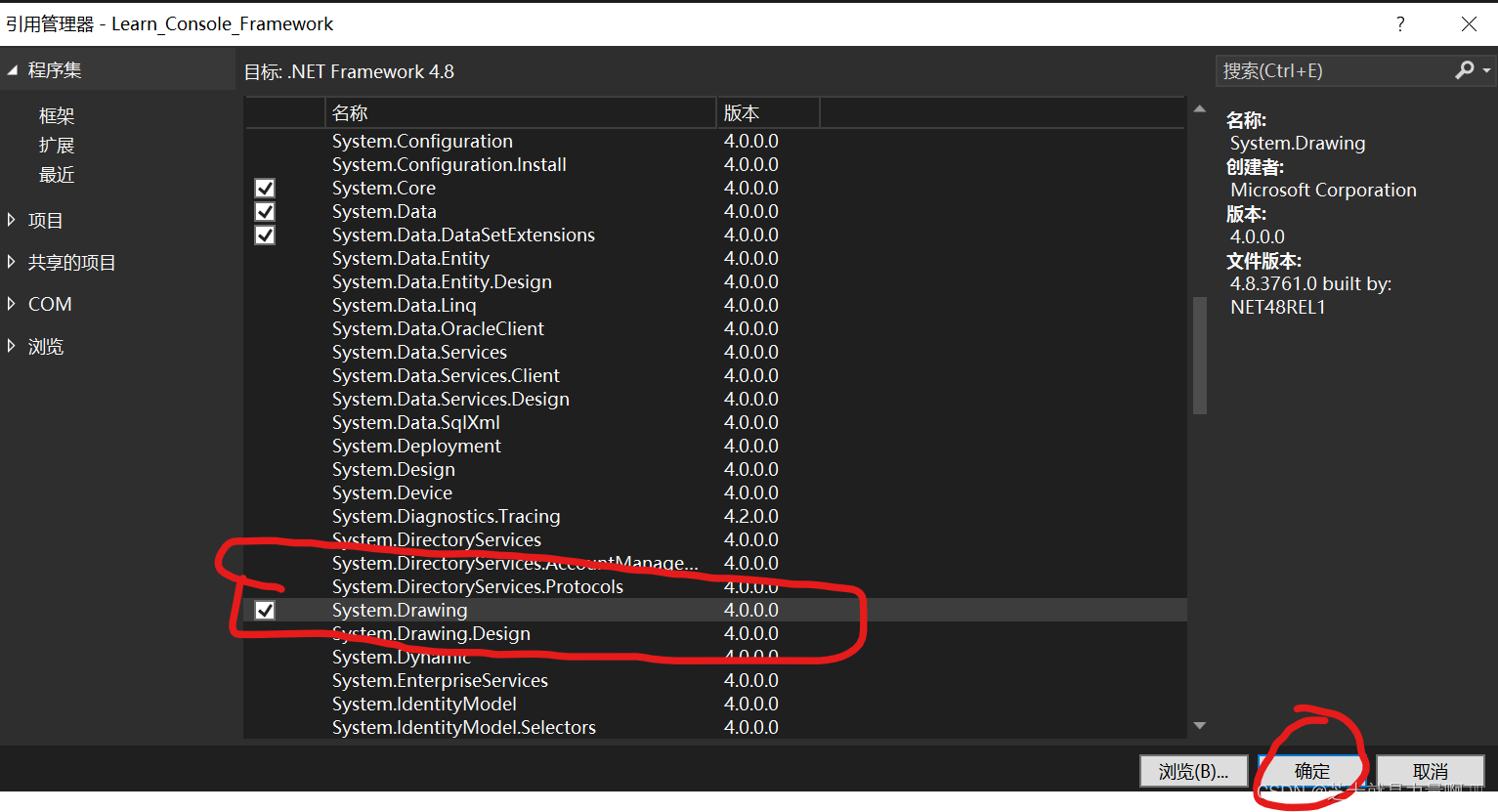The image size is (1498, 812).
Task: Click the 浏览(B)... button
Action: (1193, 771)
